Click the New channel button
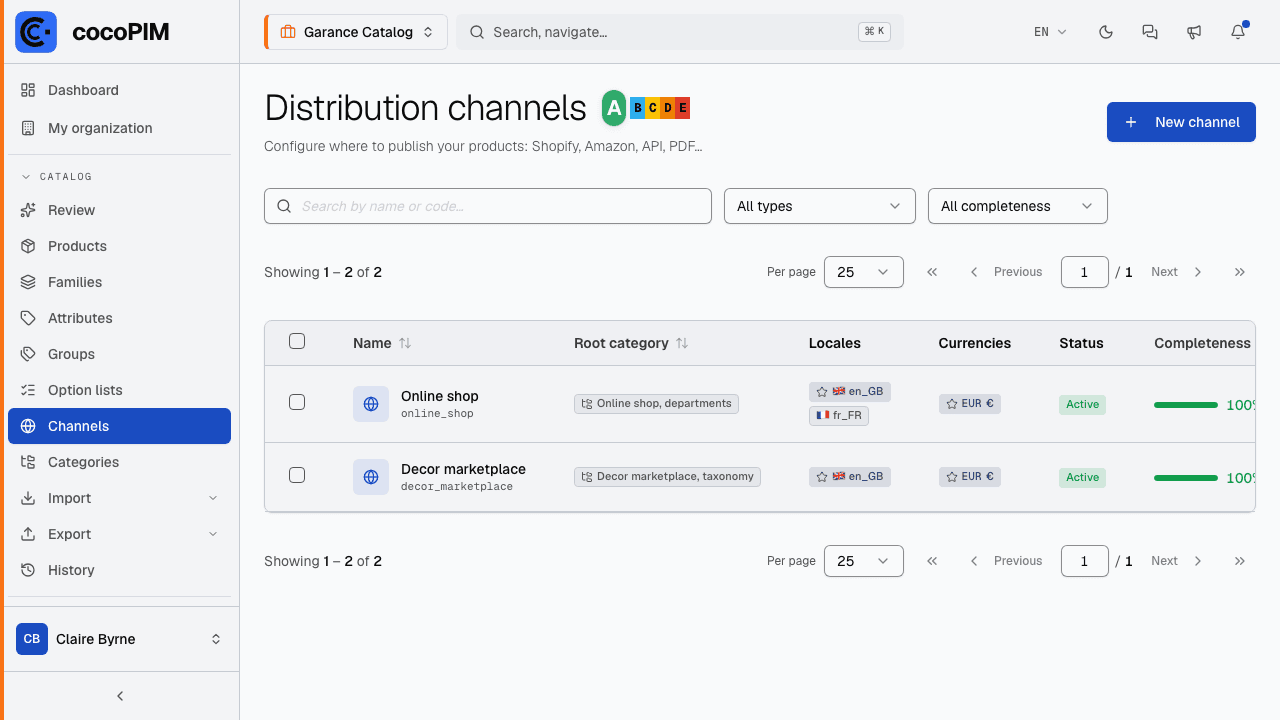Image resolution: width=1280 pixels, height=720 pixels. (1181, 122)
